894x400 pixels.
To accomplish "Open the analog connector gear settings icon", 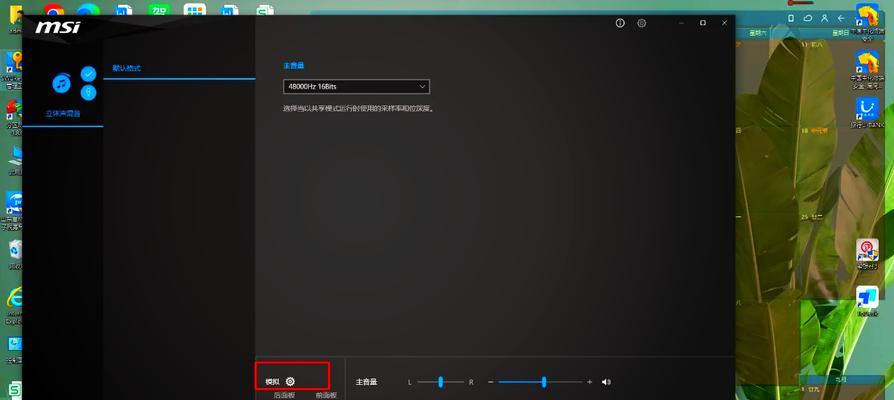I will click(290, 381).
